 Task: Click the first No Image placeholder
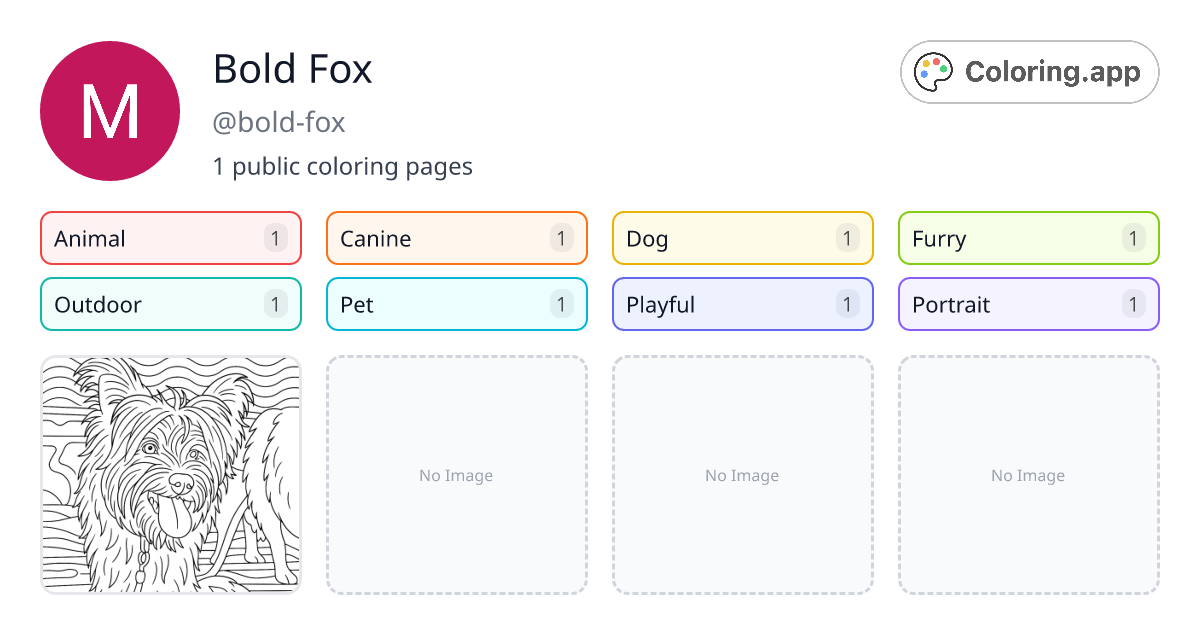(x=456, y=476)
